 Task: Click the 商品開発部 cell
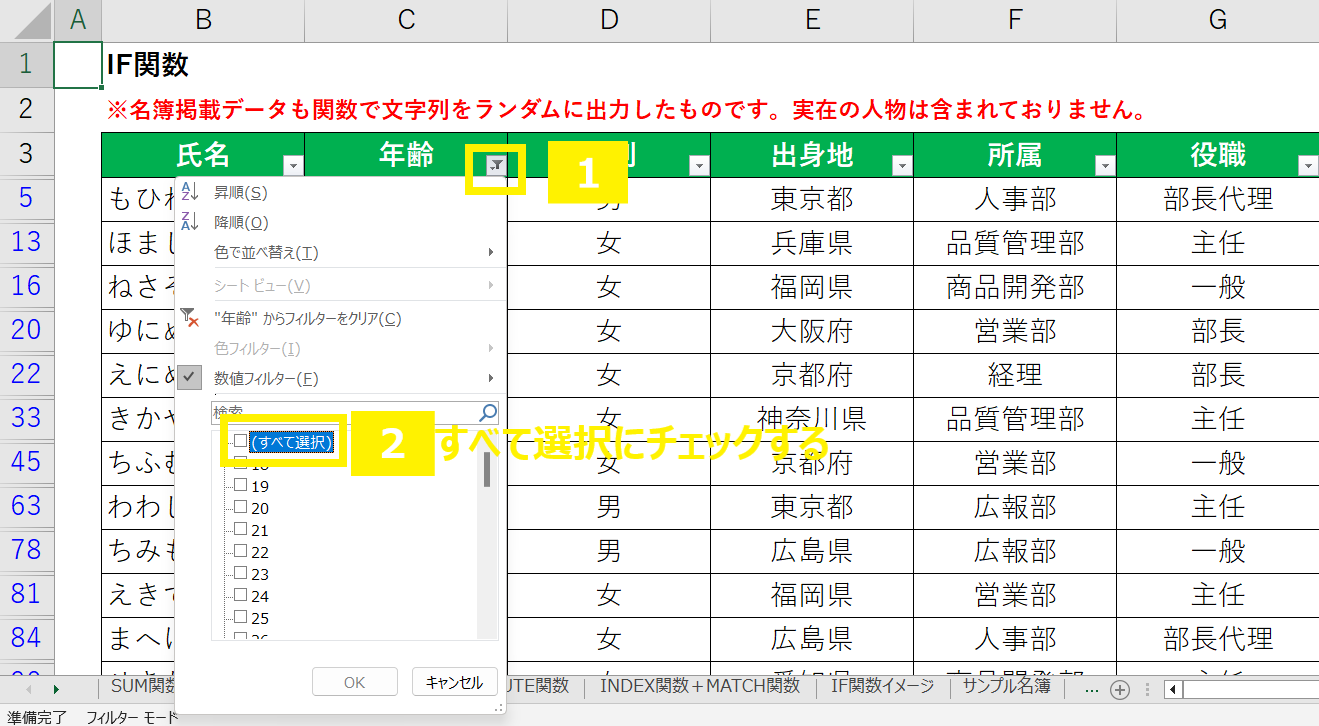1015,287
